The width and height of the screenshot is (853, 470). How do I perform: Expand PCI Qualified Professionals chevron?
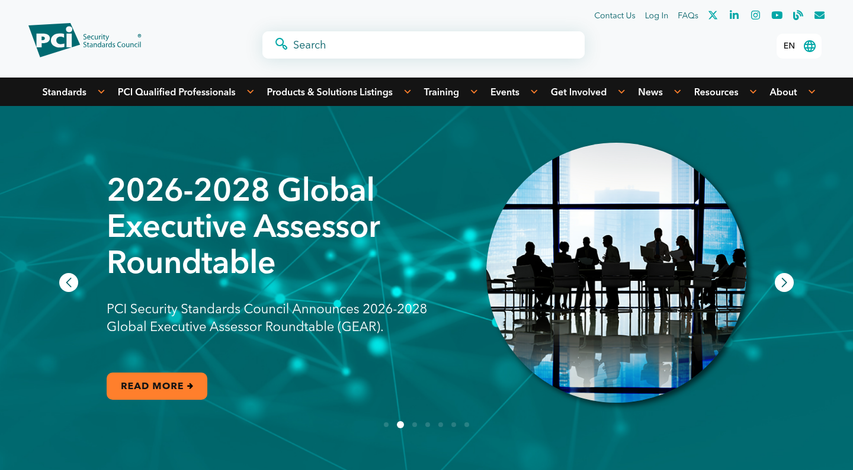pos(250,92)
